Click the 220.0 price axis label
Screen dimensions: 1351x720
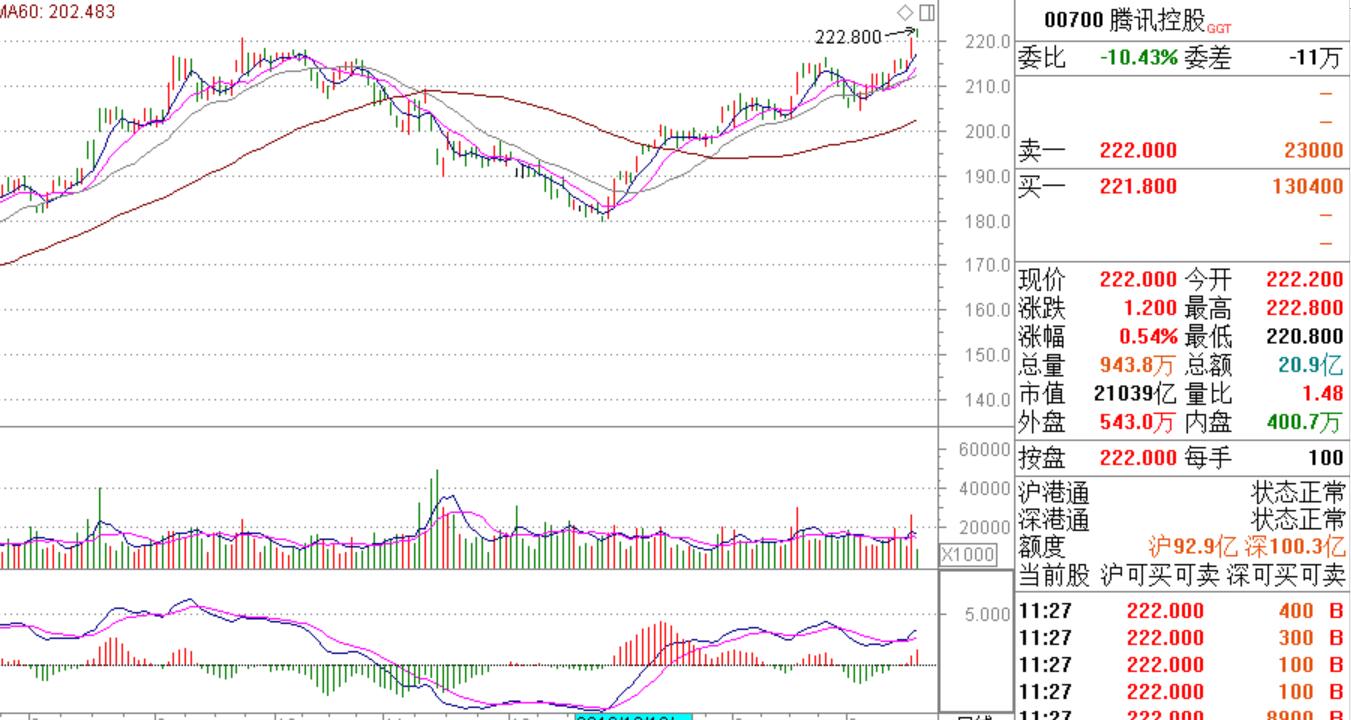click(x=988, y=42)
